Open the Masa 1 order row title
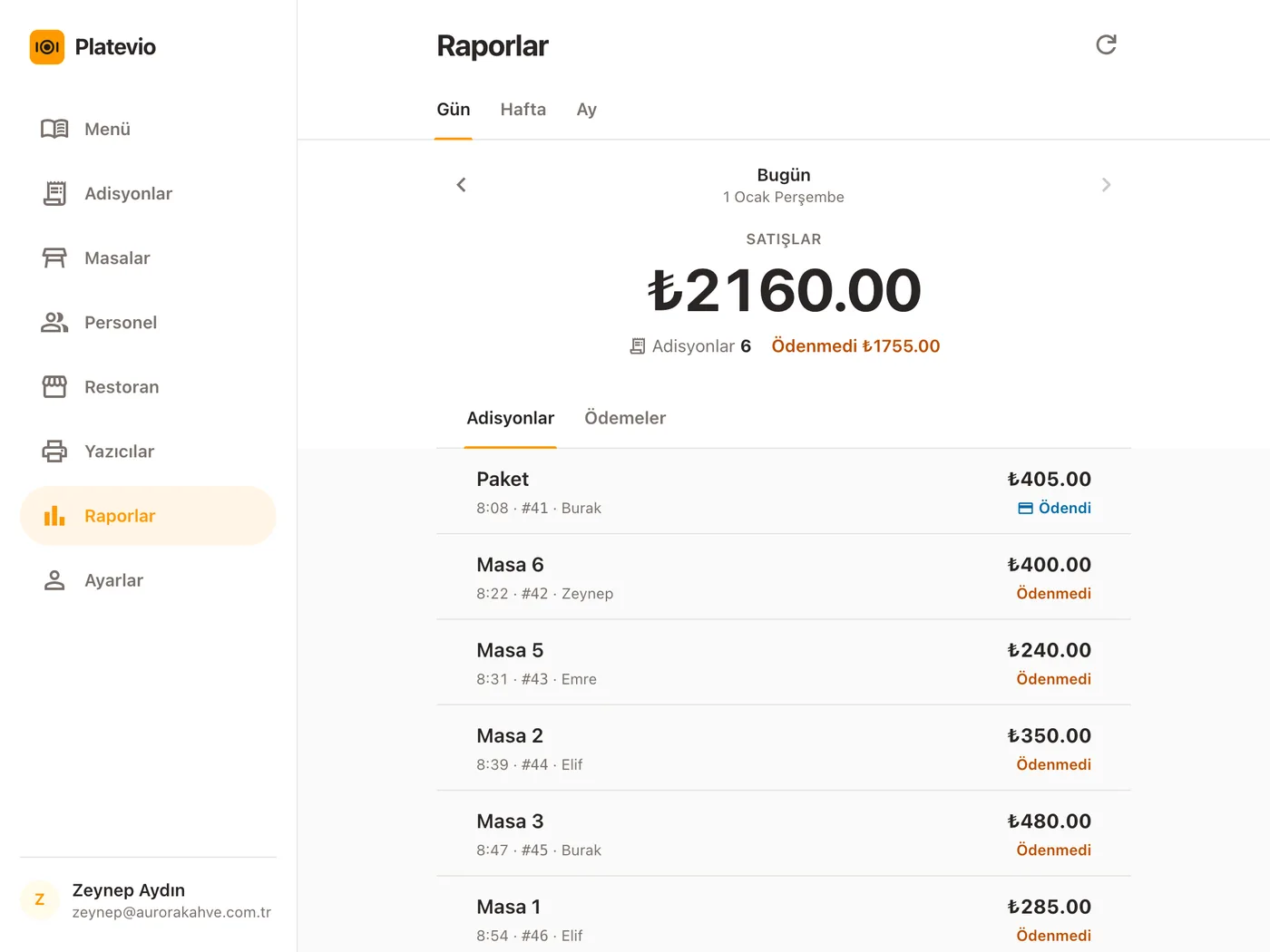 tap(509, 907)
